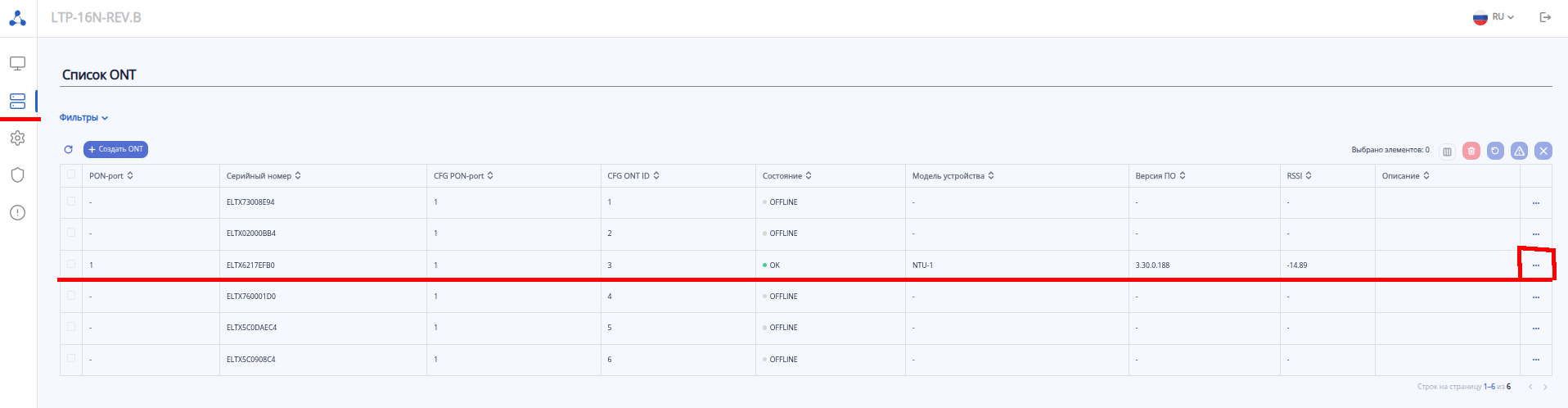Open the monitor section in the sidebar
The image size is (1568, 408).
17,63
